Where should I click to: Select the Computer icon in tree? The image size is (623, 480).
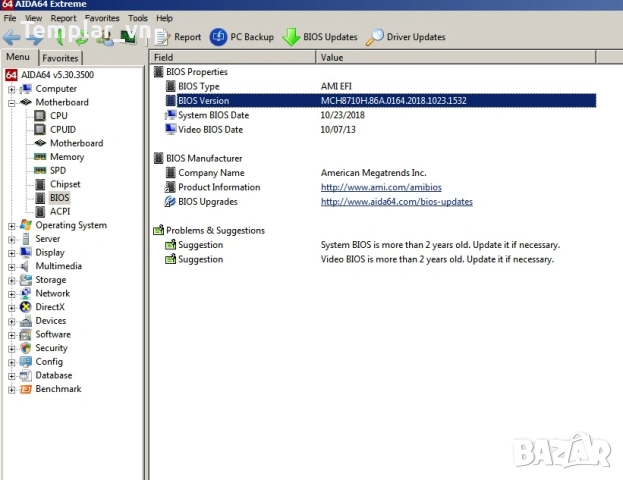point(26,89)
